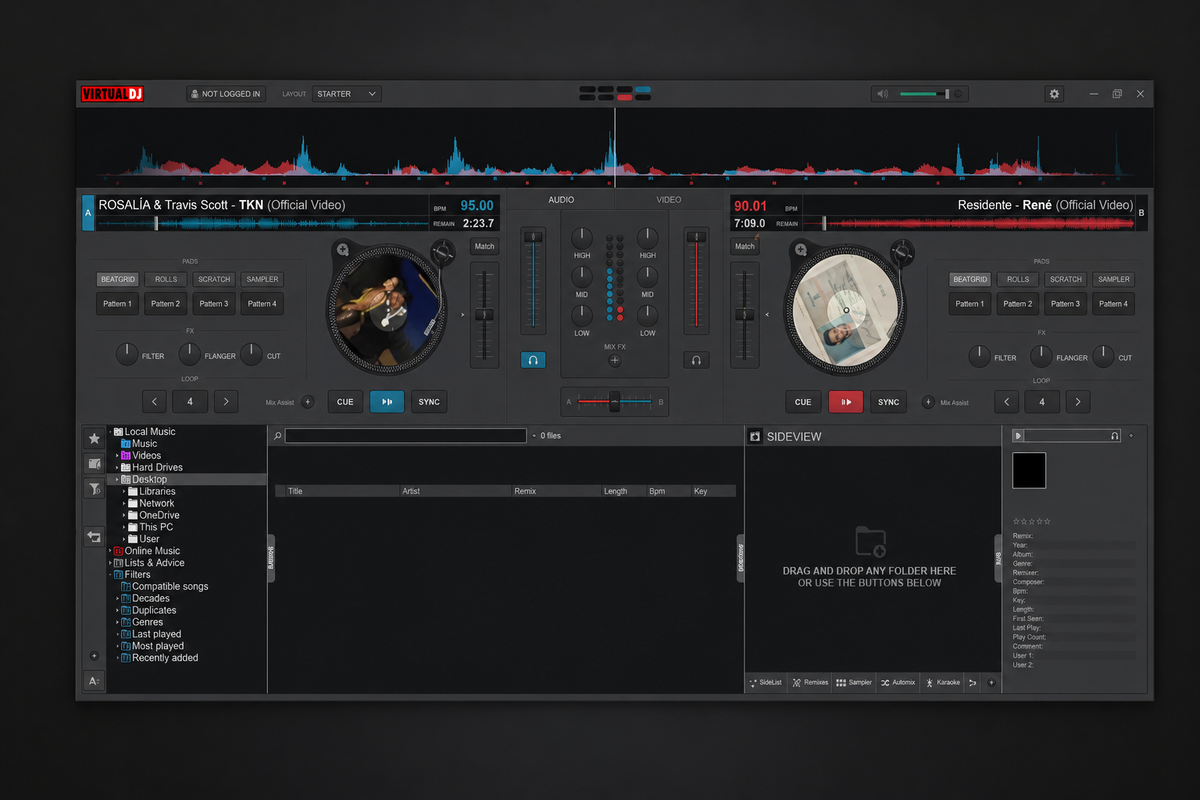Collapse the Filters node
Image resolution: width=1200 pixels, height=800 pixels.
pos(109,575)
